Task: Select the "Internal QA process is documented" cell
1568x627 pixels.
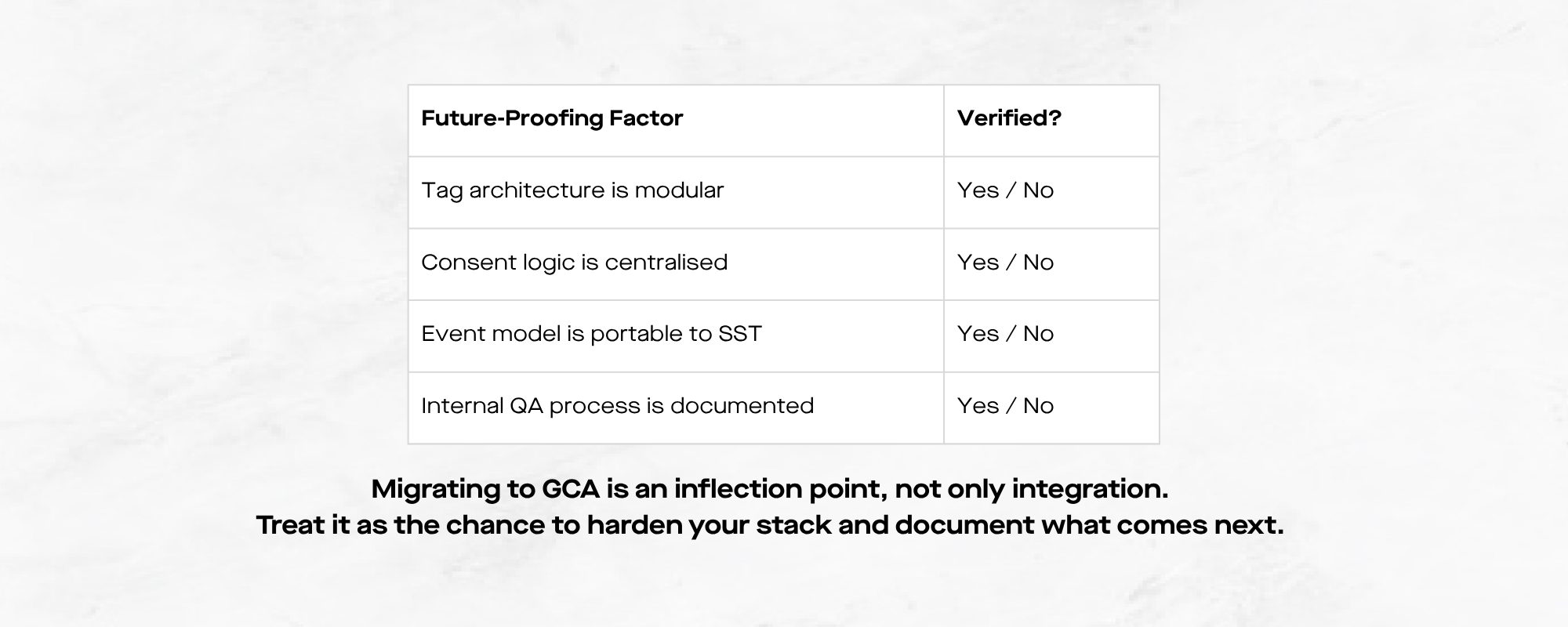Action: 617,406
